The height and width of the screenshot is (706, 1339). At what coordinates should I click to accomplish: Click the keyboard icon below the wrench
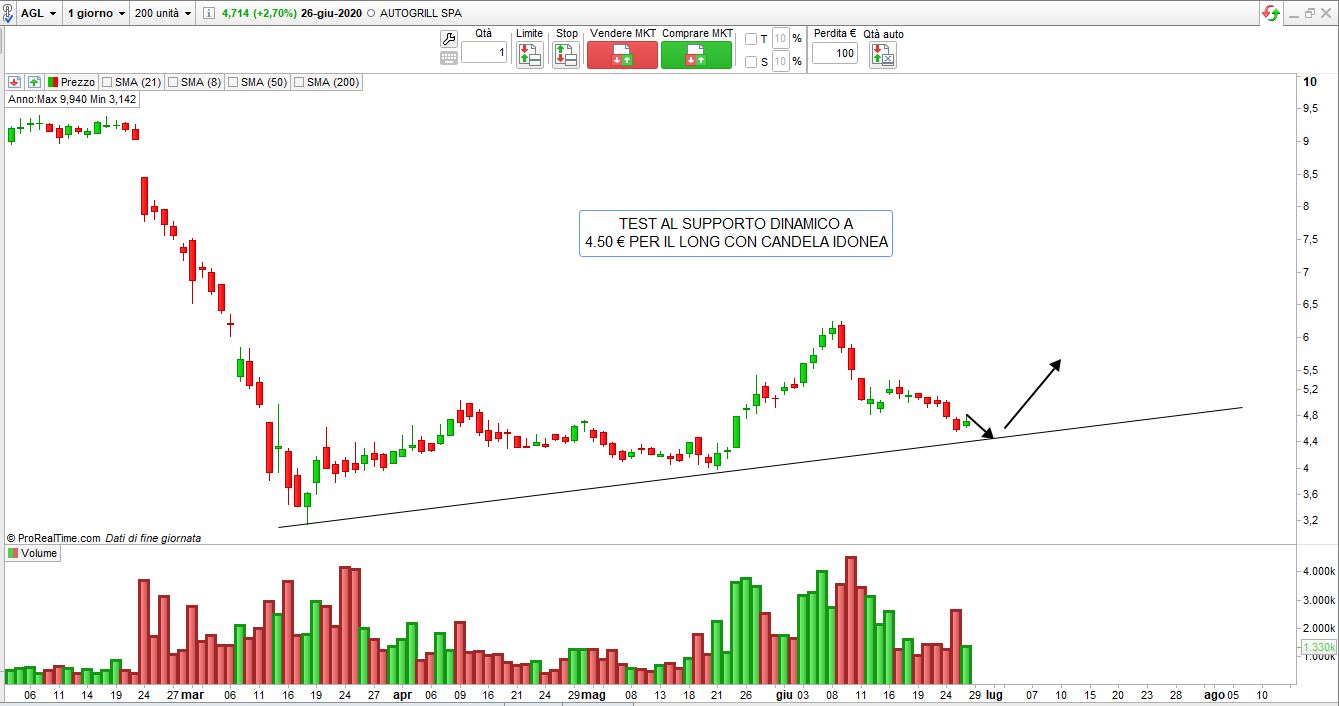[x=449, y=58]
